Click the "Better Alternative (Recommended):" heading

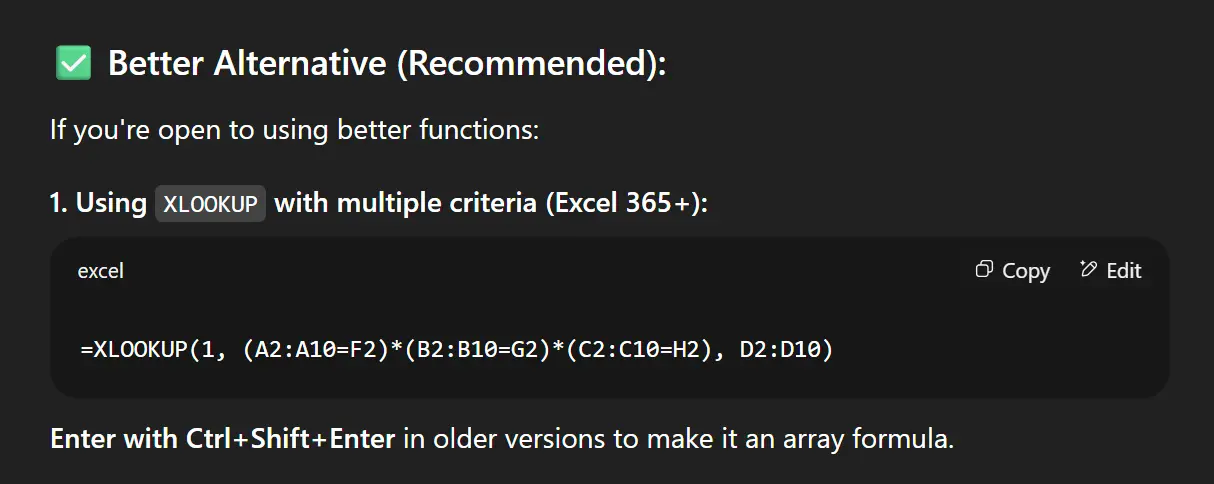click(x=386, y=64)
